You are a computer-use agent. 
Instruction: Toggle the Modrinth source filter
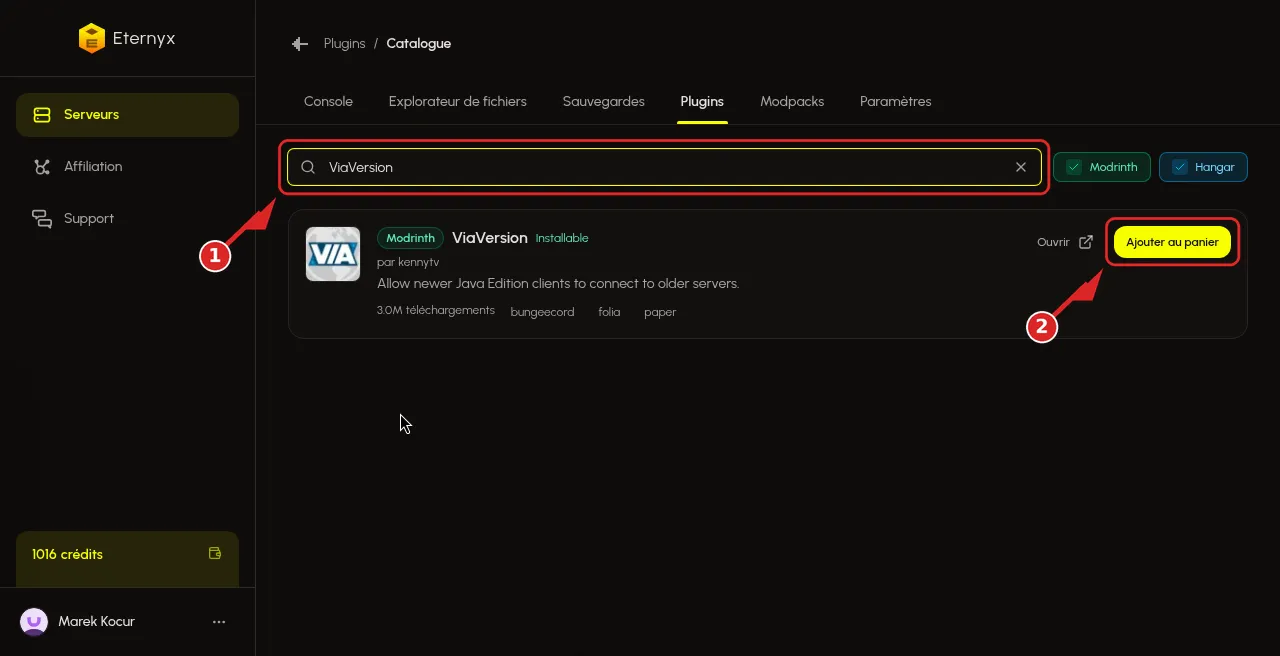point(1102,167)
